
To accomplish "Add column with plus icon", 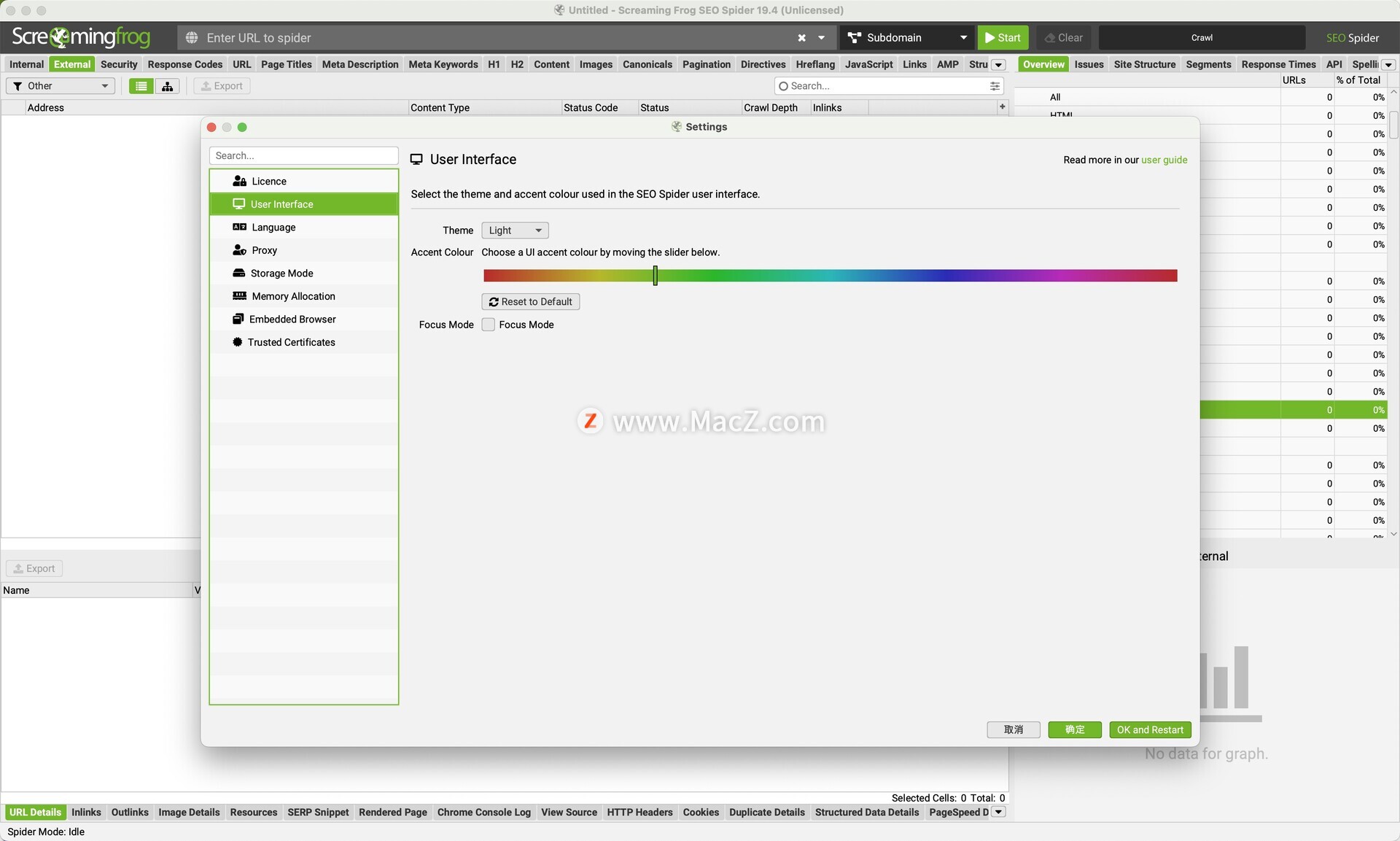I will tap(1002, 106).
